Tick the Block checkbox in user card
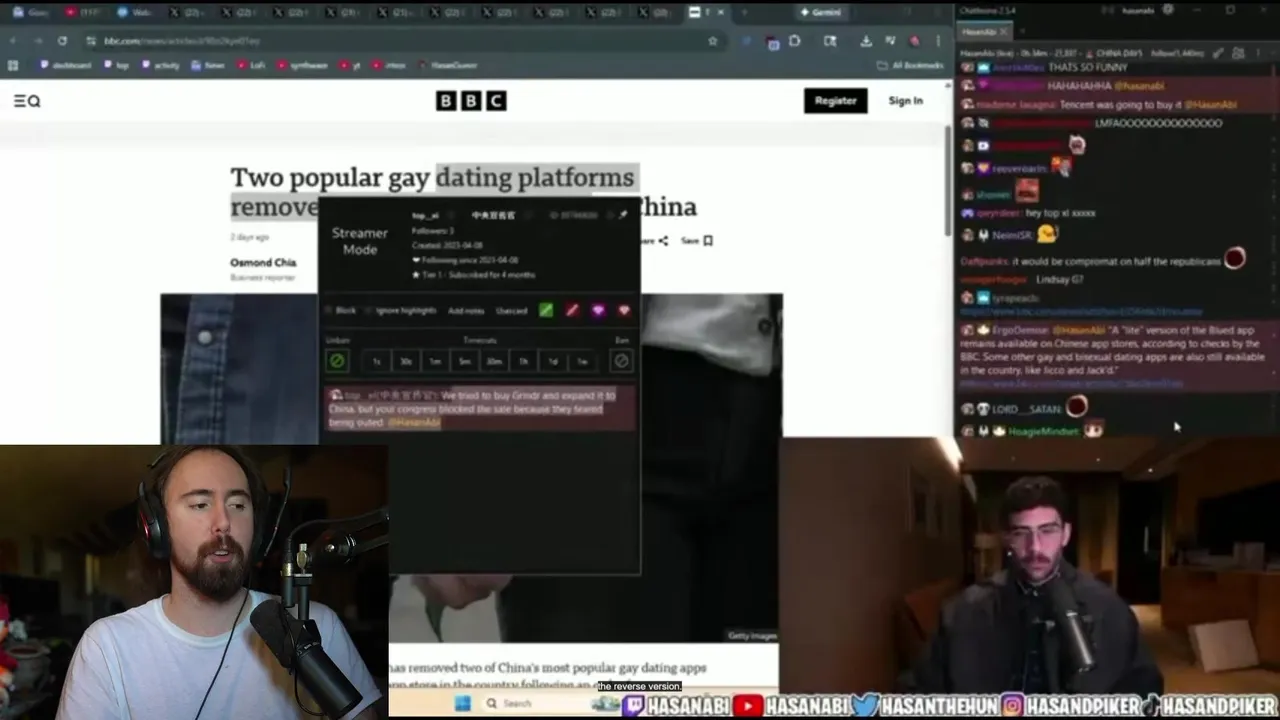 329,311
